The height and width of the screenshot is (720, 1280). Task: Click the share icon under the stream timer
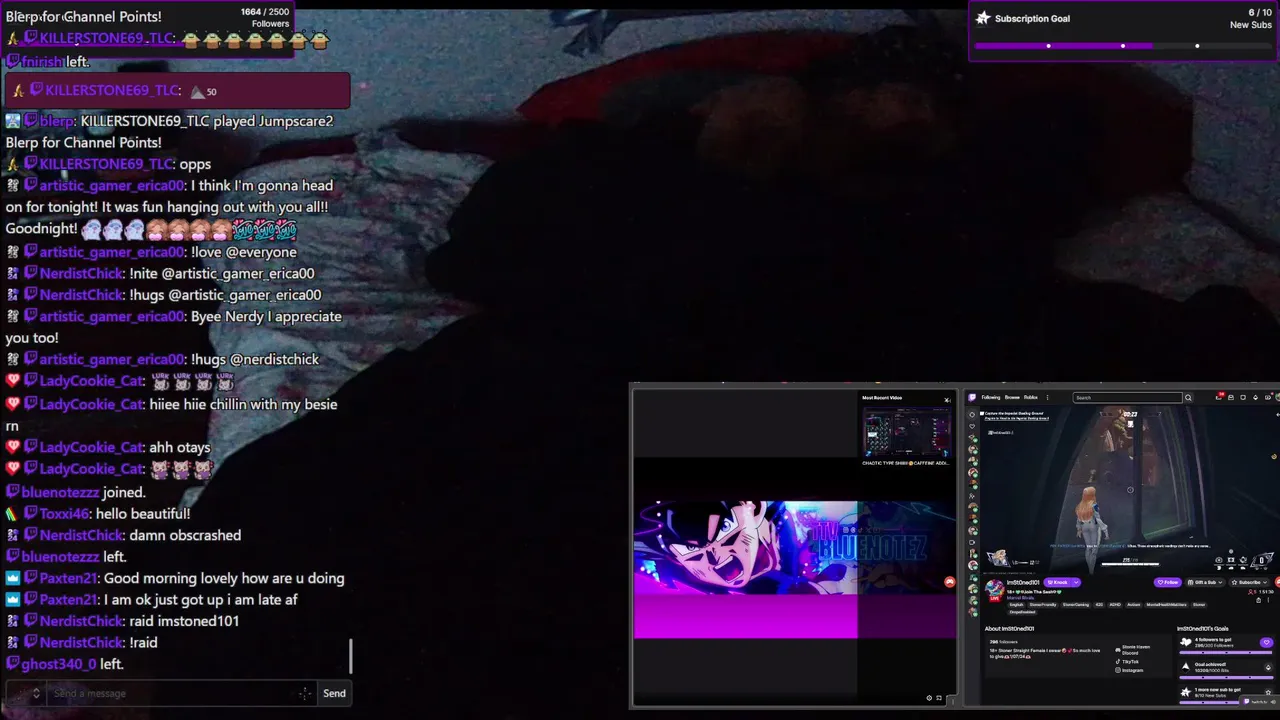coord(1258,600)
